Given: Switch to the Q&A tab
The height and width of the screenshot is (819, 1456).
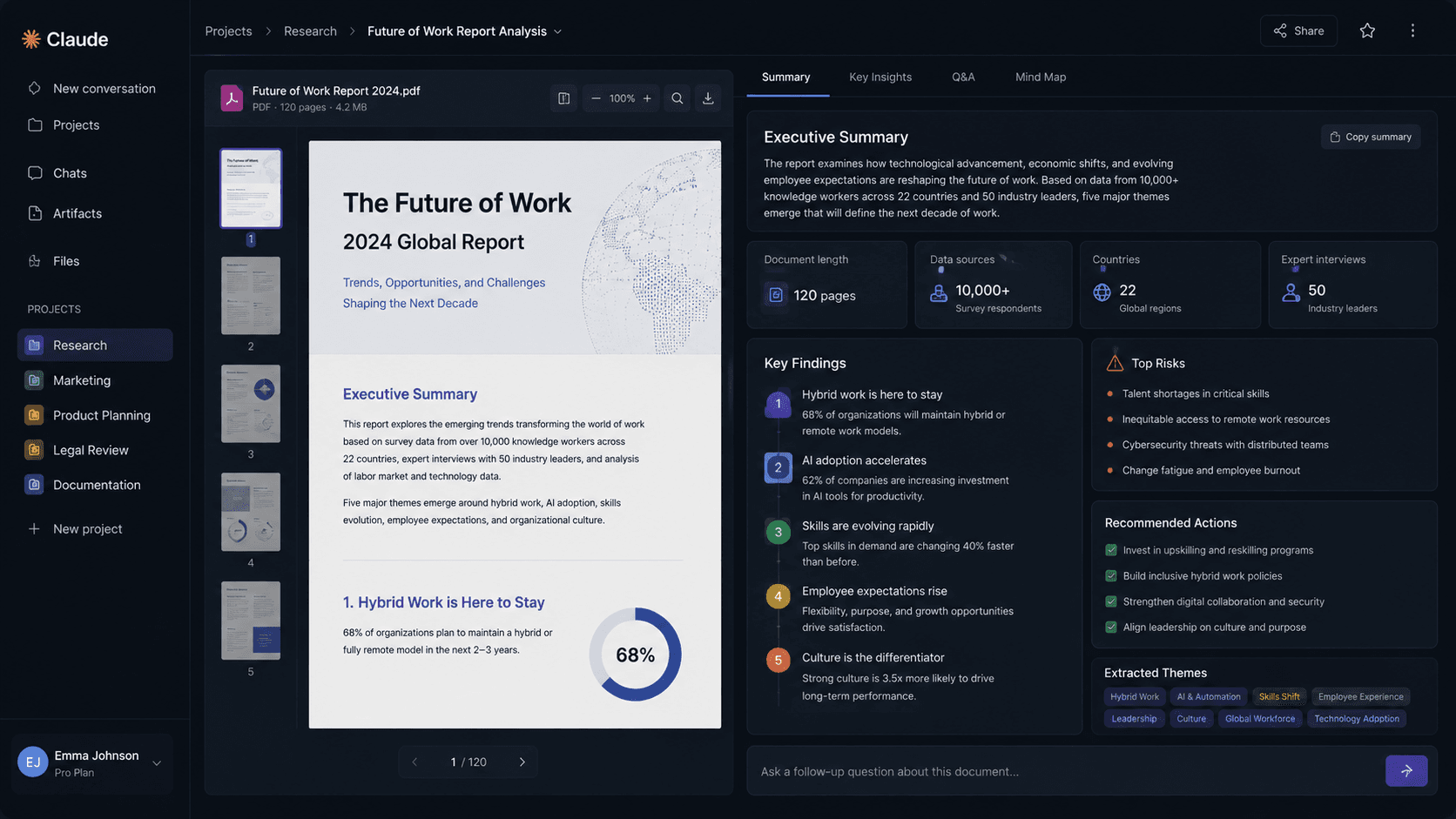Looking at the screenshot, I should tap(963, 77).
